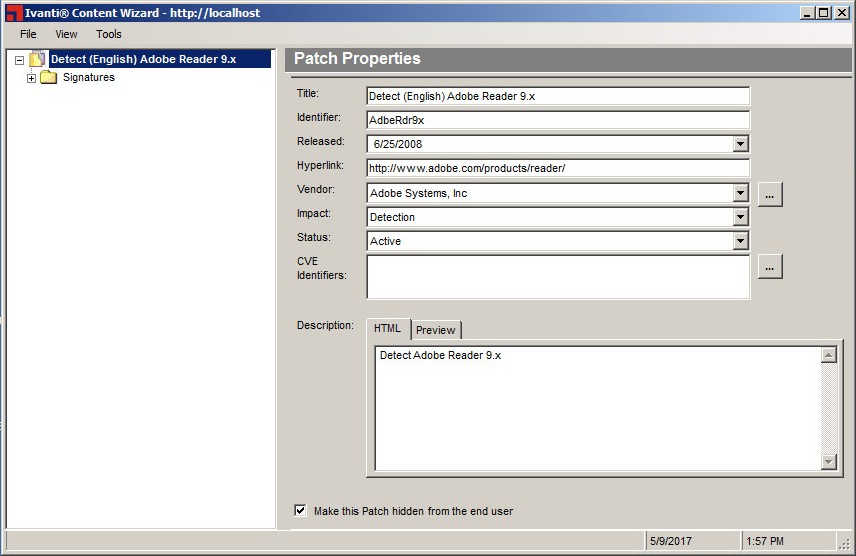Switch to the HTML description tab
This screenshot has height=556, width=856.
point(388,328)
